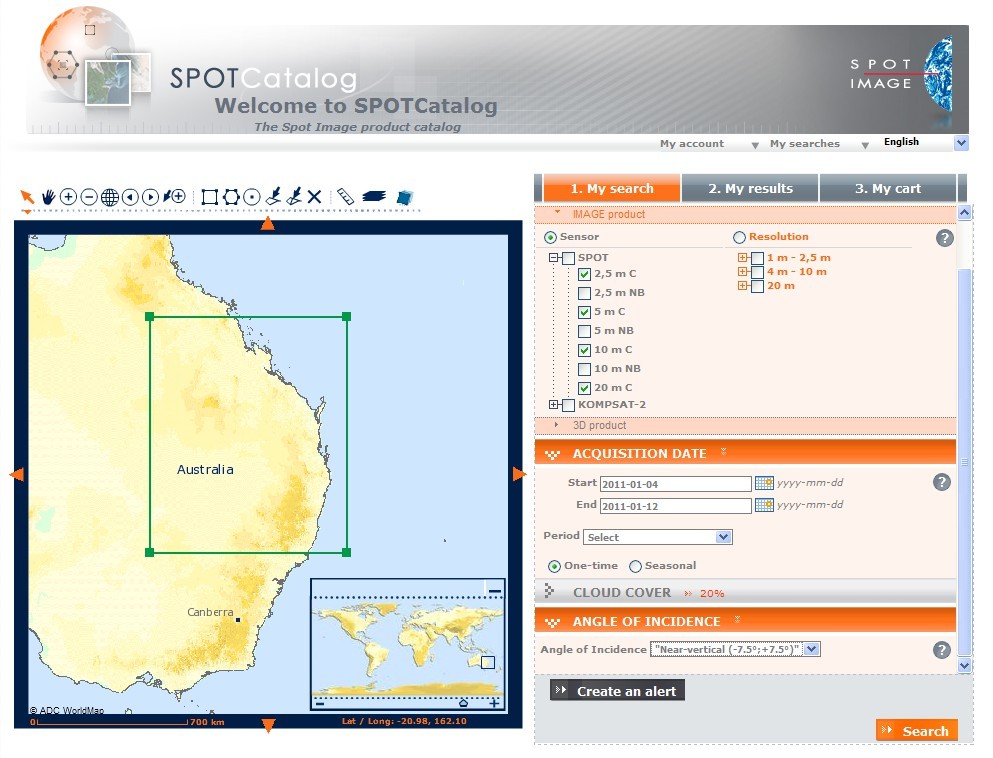The height and width of the screenshot is (758, 993).
Task: Uncheck the 10 m C checkbox
Action: point(585,350)
